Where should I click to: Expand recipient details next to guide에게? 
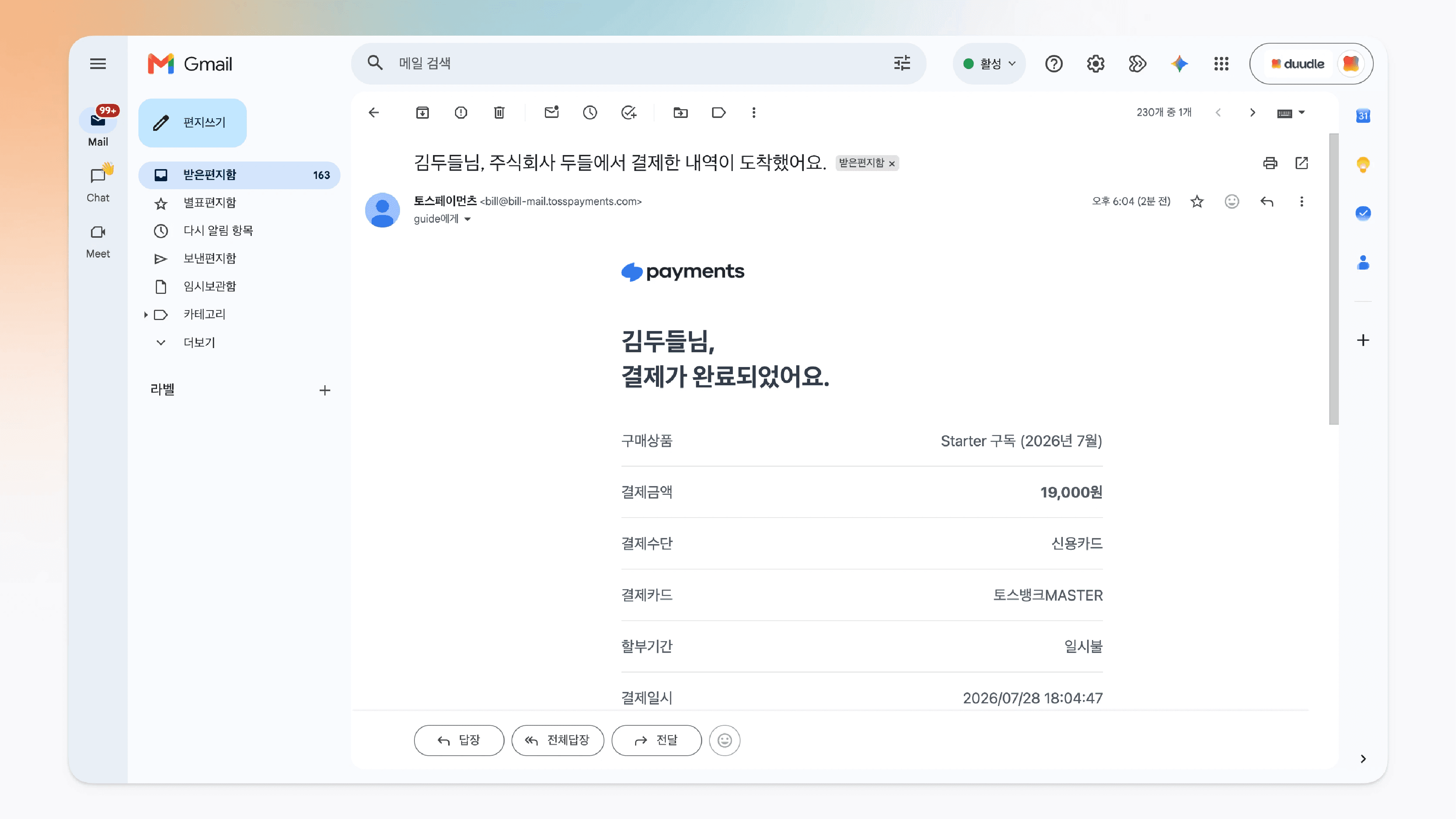click(468, 219)
